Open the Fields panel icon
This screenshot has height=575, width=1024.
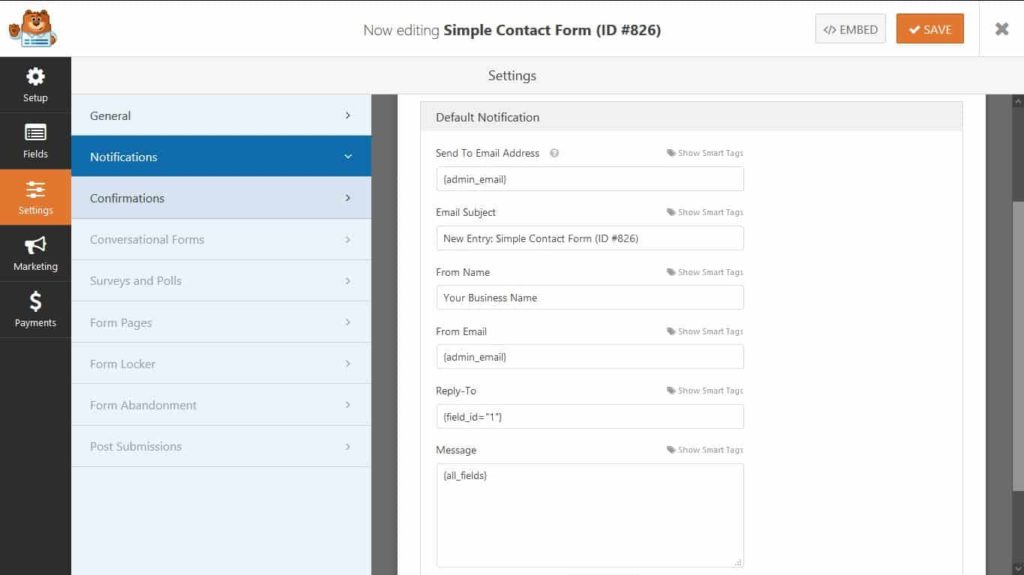click(35, 133)
